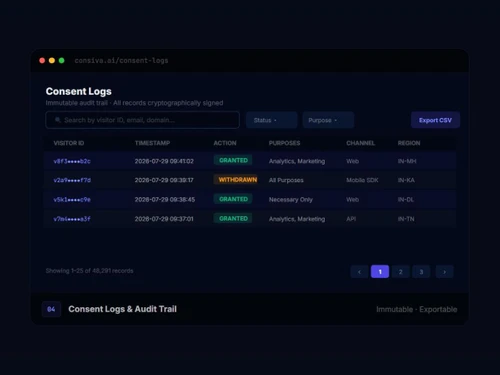Image resolution: width=500 pixels, height=375 pixels.
Task: Click the IN-KA region cell
Action: click(406, 180)
